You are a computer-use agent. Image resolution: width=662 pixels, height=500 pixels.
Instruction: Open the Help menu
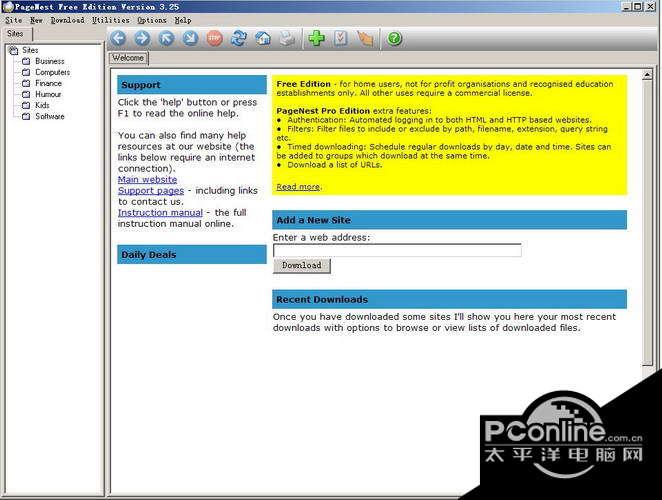183,20
